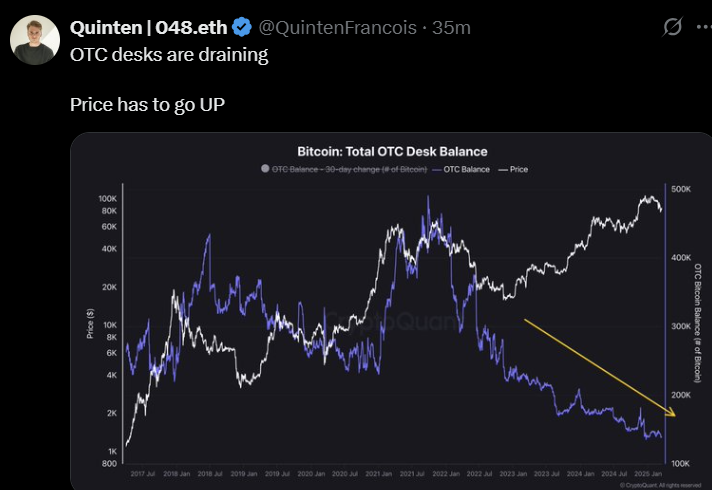The image size is (712, 490).
Task: Click the 500K tick on the right axis
Action: pos(682,189)
